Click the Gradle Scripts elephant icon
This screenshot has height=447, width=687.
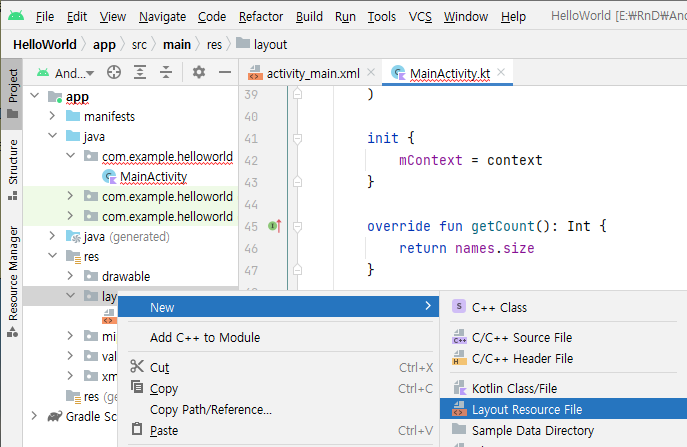(x=55, y=416)
